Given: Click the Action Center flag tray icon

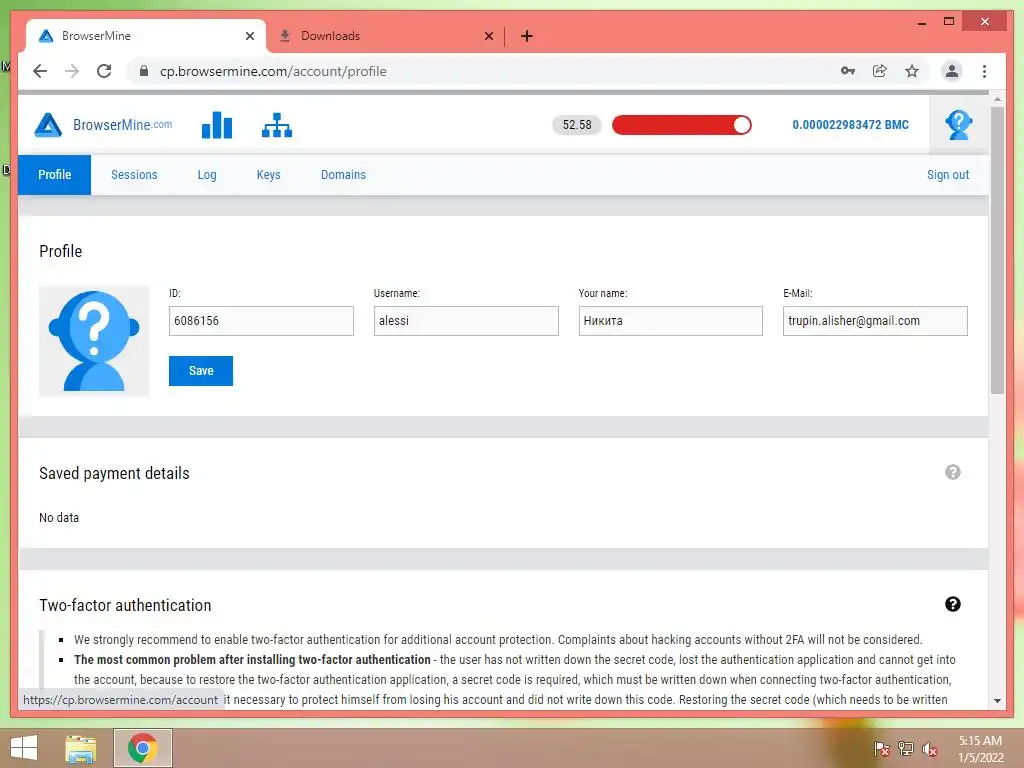Looking at the screenshot, I should click(882, 749).
